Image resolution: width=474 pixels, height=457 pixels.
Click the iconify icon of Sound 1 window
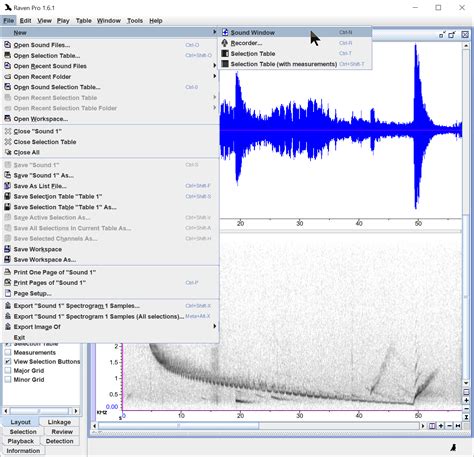pos(442,35)
